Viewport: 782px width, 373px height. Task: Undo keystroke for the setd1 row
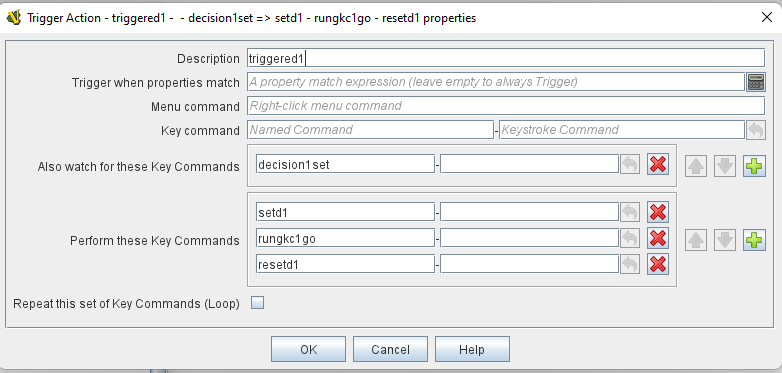tap(630, 212)
